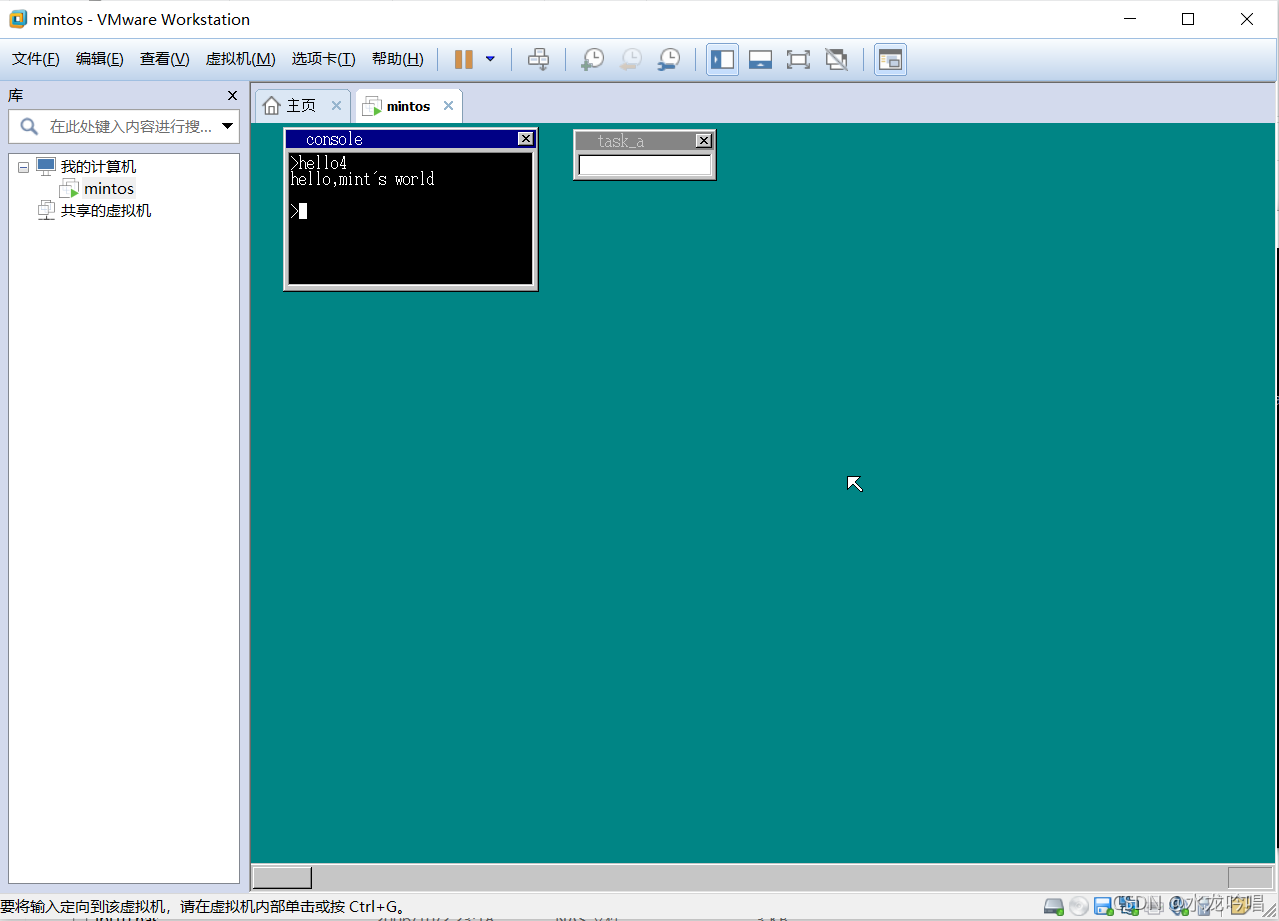
Task: Click the task_a window title bar
Action: click(x=645, y=141)
